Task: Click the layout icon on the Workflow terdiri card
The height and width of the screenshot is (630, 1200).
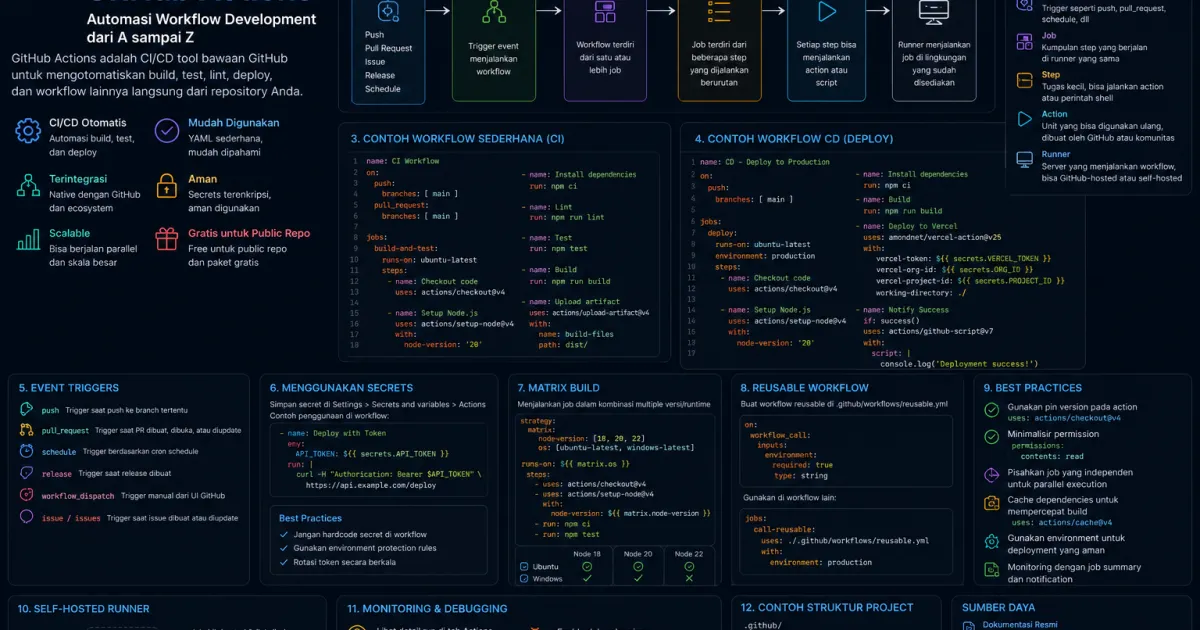Action: [x=605, y=11]
